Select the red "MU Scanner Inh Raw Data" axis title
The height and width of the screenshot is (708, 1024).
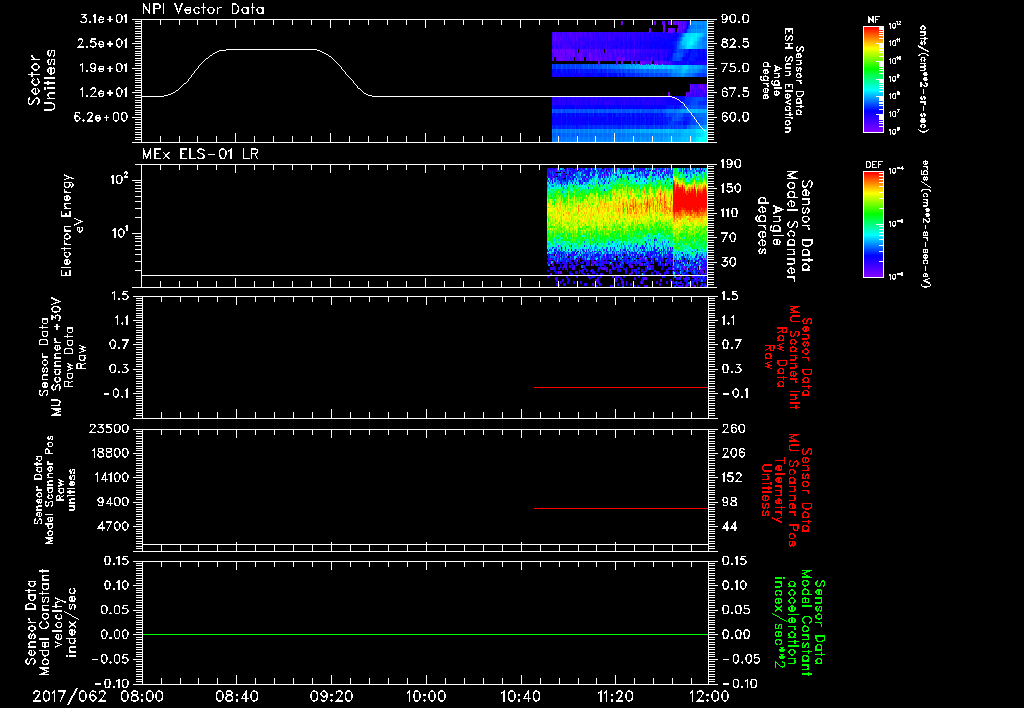[788, 357]
